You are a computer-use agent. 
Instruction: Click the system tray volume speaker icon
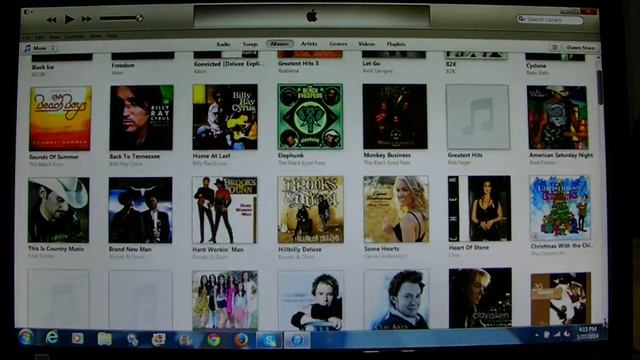click(567, 334)
